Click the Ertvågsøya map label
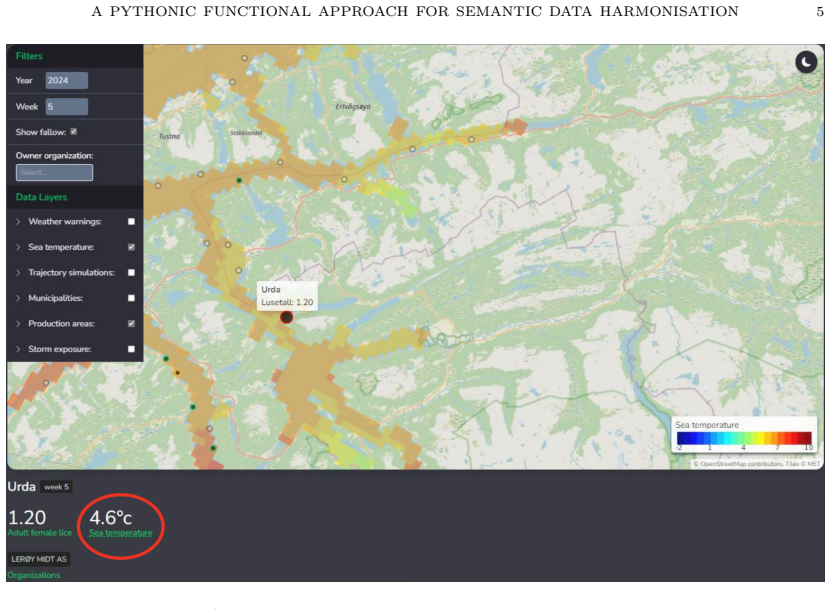 [x=353, y=107]
